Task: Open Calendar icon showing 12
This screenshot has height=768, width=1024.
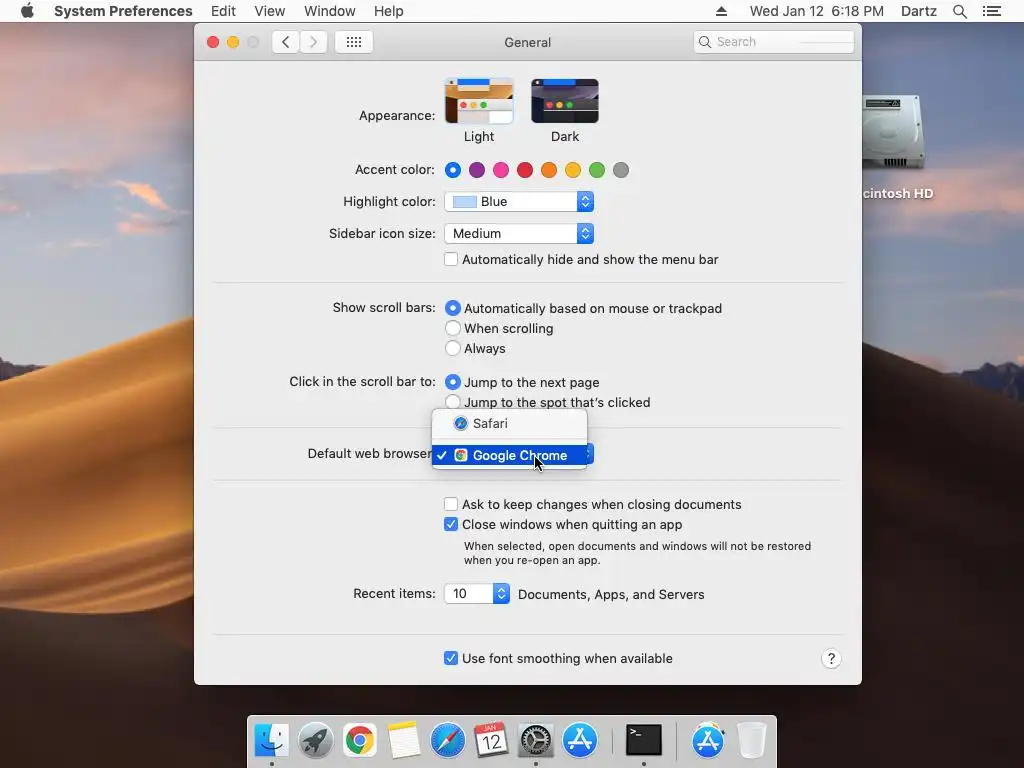Action: [x=491, y=740]
